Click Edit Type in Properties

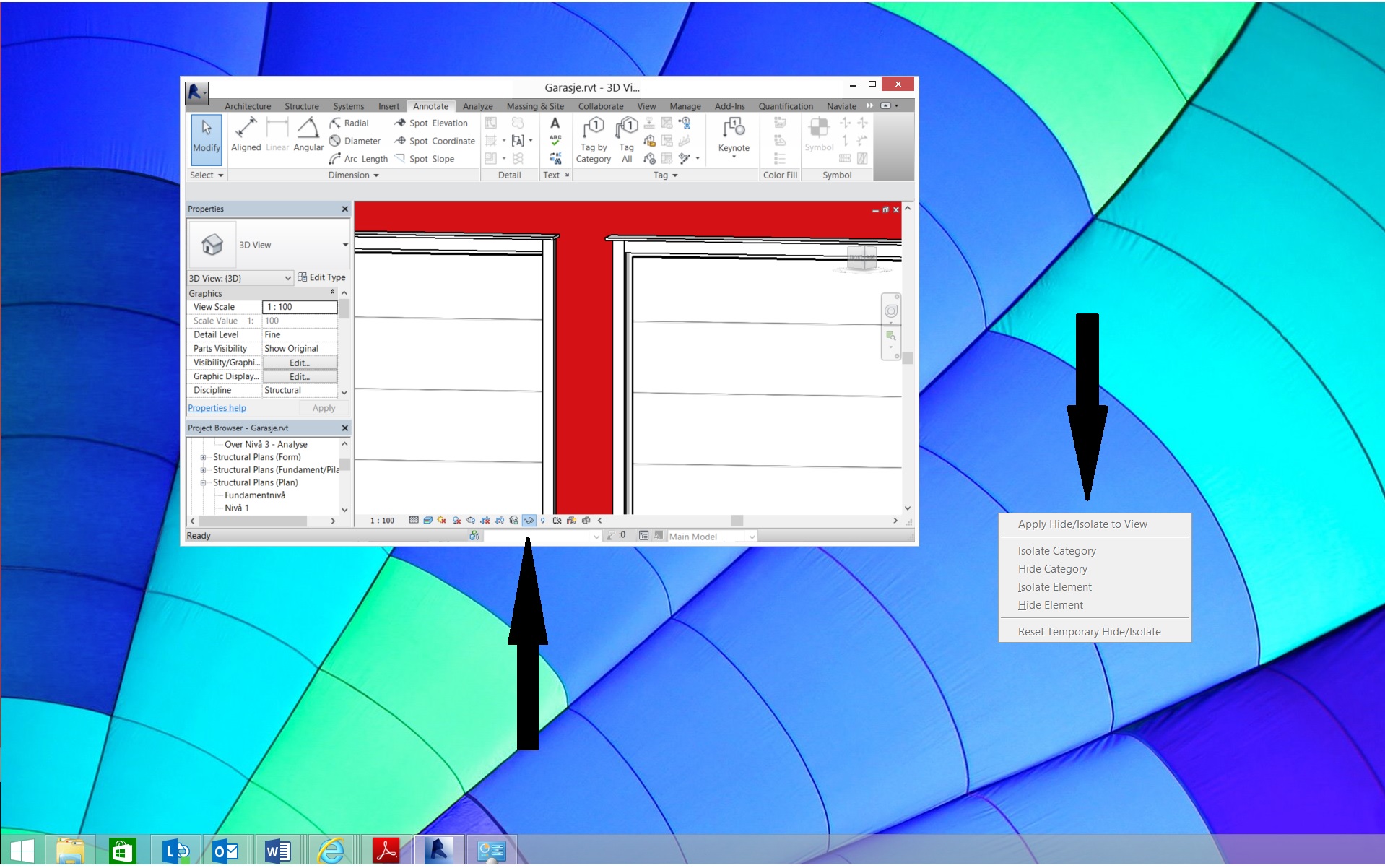tap(321, 278)
